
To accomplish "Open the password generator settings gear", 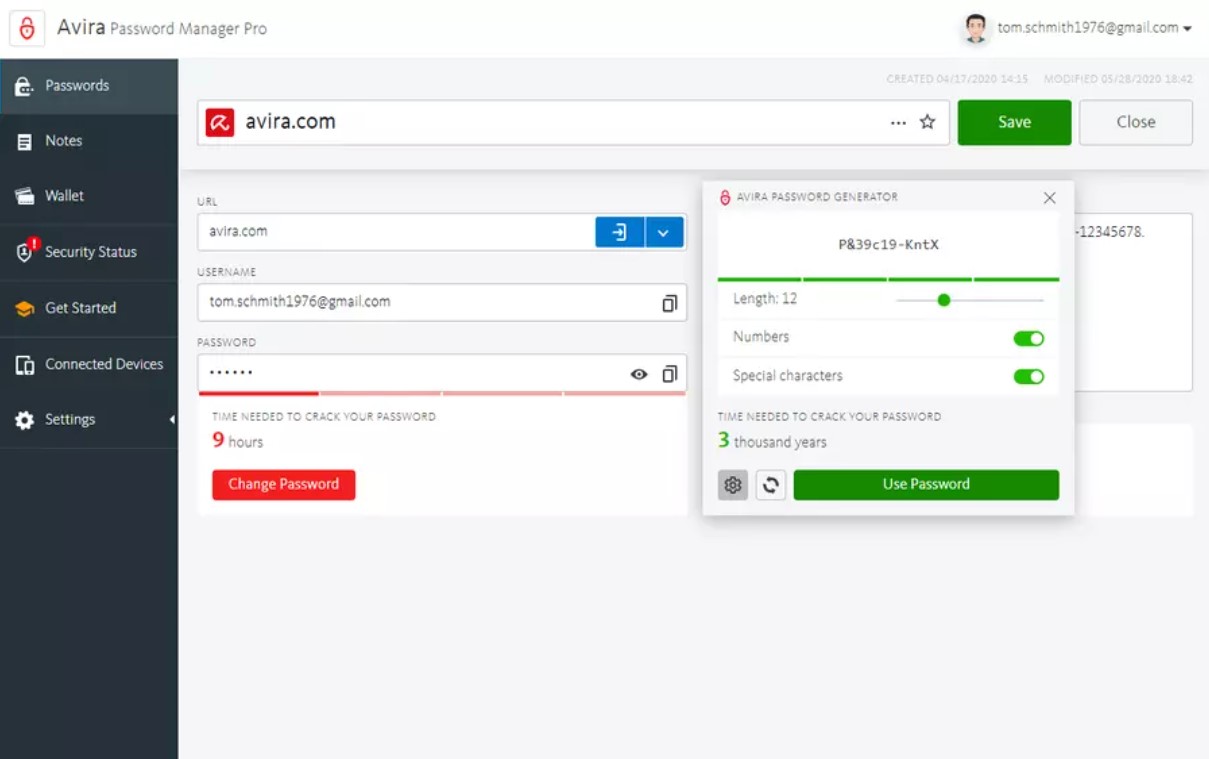I will pyautogui.click(x=733, y=484).
